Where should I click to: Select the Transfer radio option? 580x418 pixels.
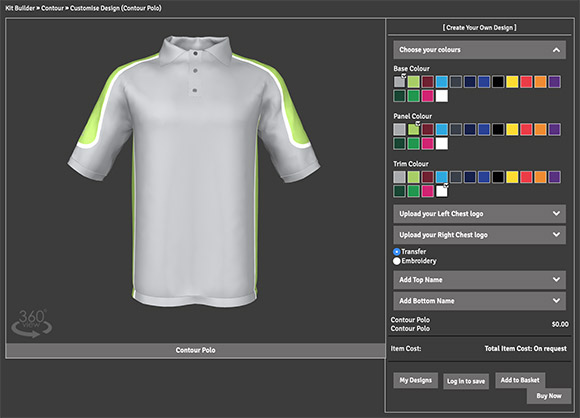397,252
